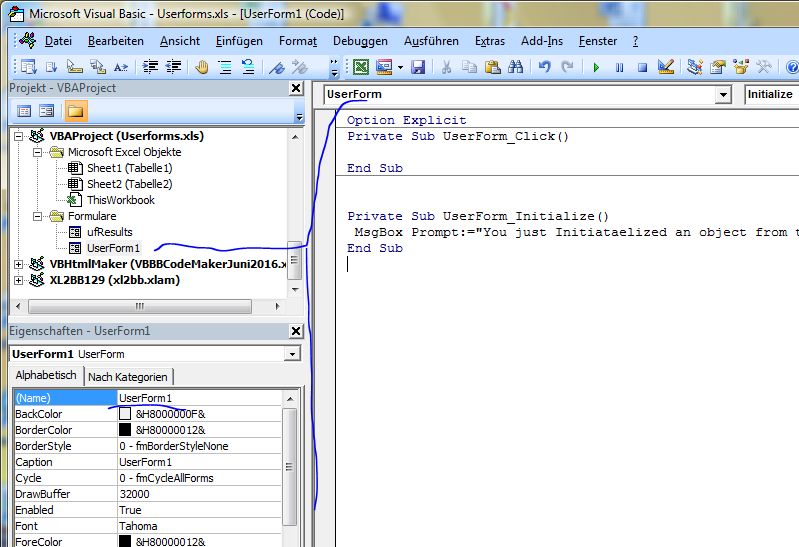799x547 pixels.
Task: Toggle breakpoint with the hand icon
Action: tap(202, 67)
